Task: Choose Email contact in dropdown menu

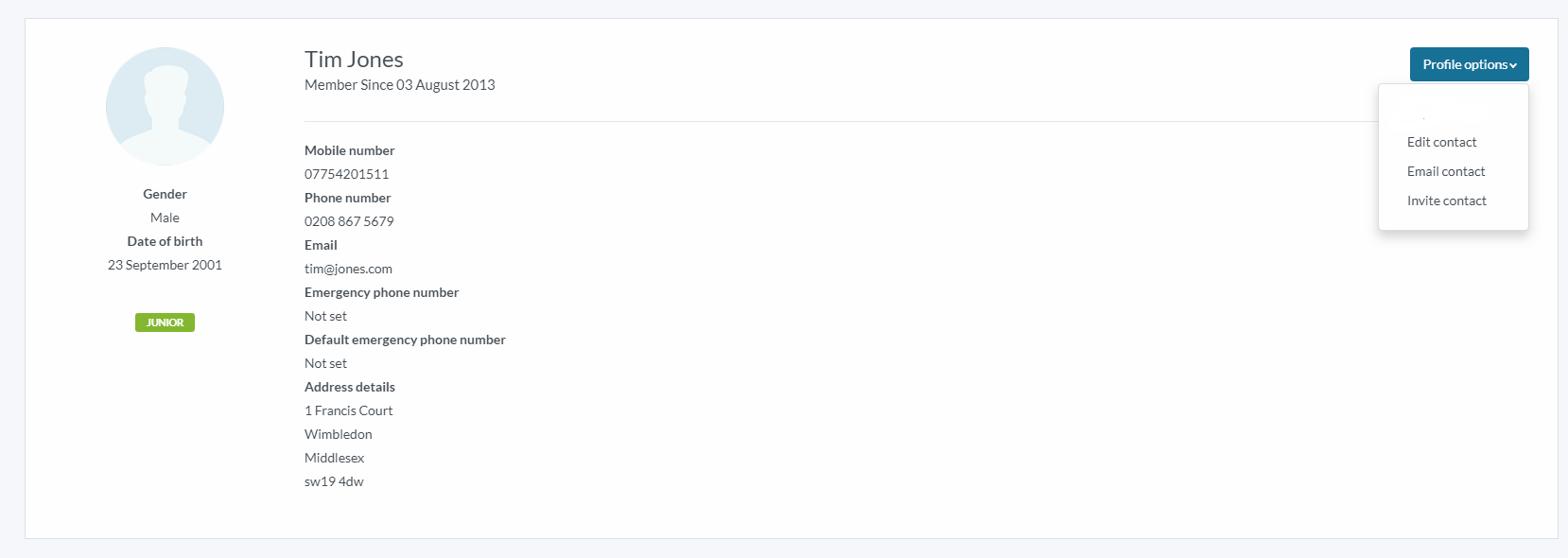Action: [1446, 171]
